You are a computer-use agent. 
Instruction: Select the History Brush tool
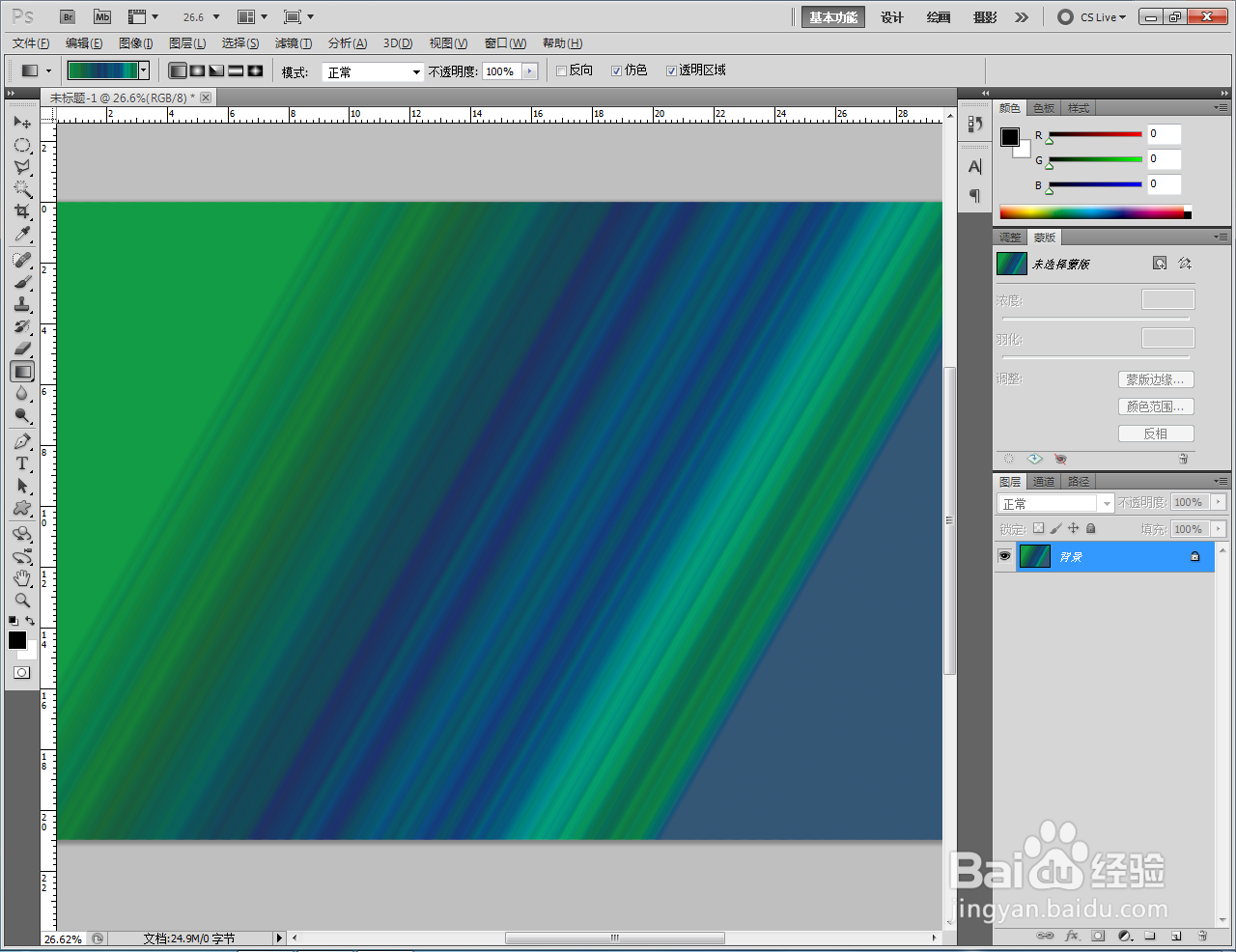click(x=22, y=326)
